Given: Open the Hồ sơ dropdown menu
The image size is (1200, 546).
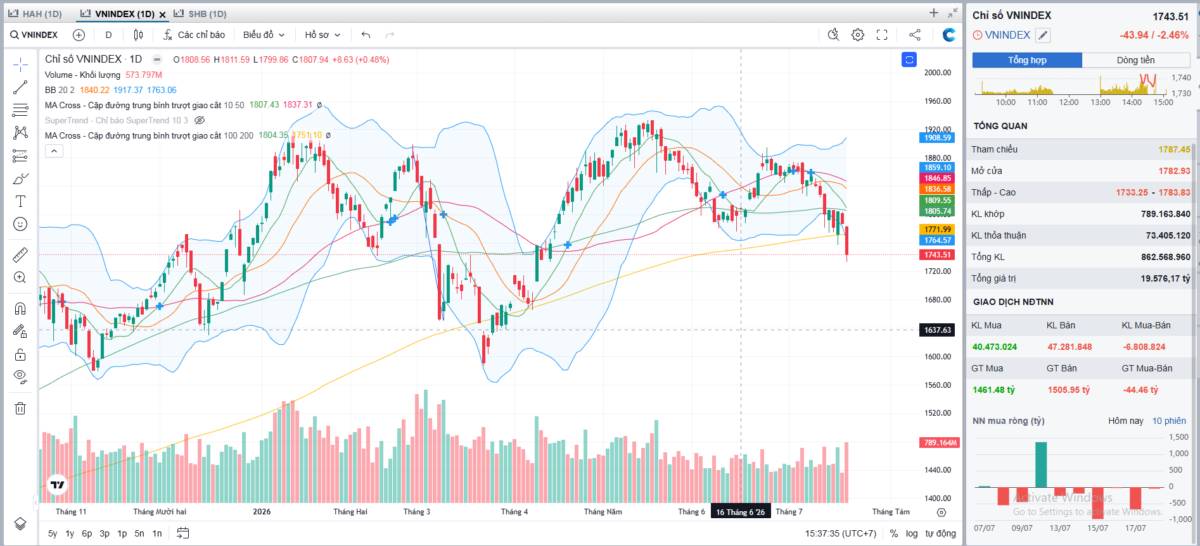Looking at the screenshot, I should 322,34.
